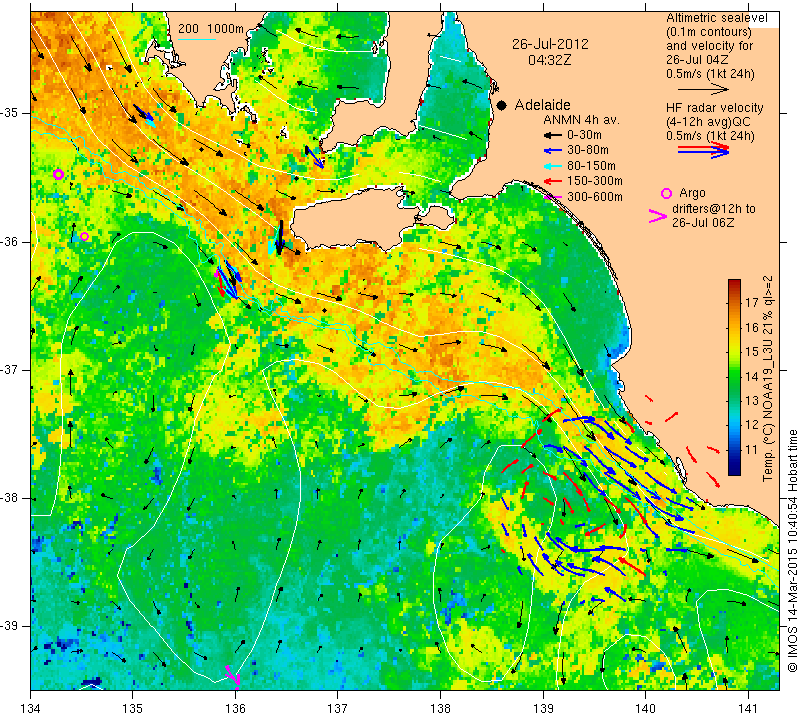This screenshot has height=720, width=800.
Task: Click the Temp. NOAA19_L3U colorbar title
Action: pos(767,378)
